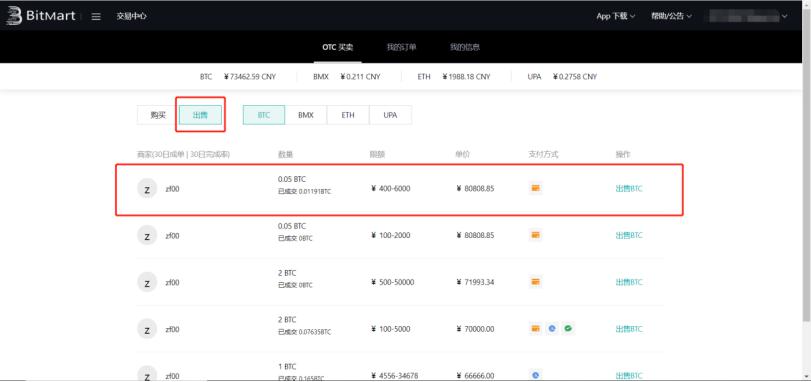Select the 购买 buy toggle
The image size is (811, 382).
[158, 115]
